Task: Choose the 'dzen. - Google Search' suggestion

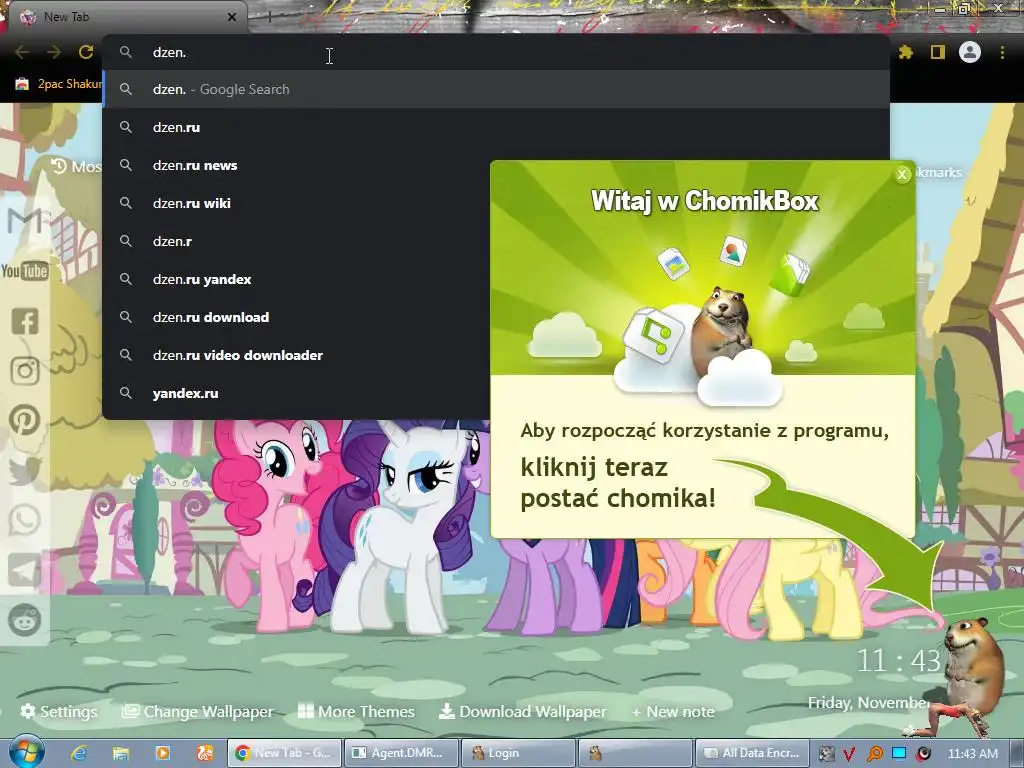Action: 496,89
